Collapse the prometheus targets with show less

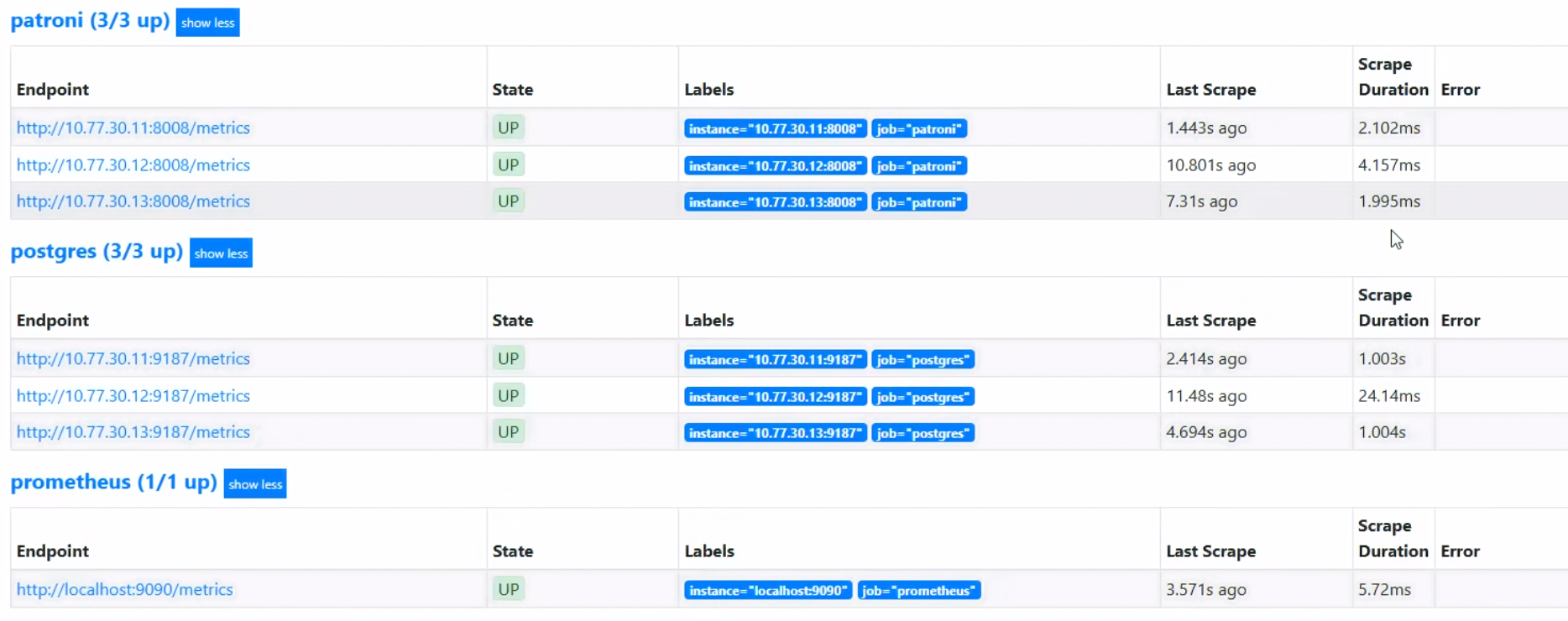tap(255, 484)
